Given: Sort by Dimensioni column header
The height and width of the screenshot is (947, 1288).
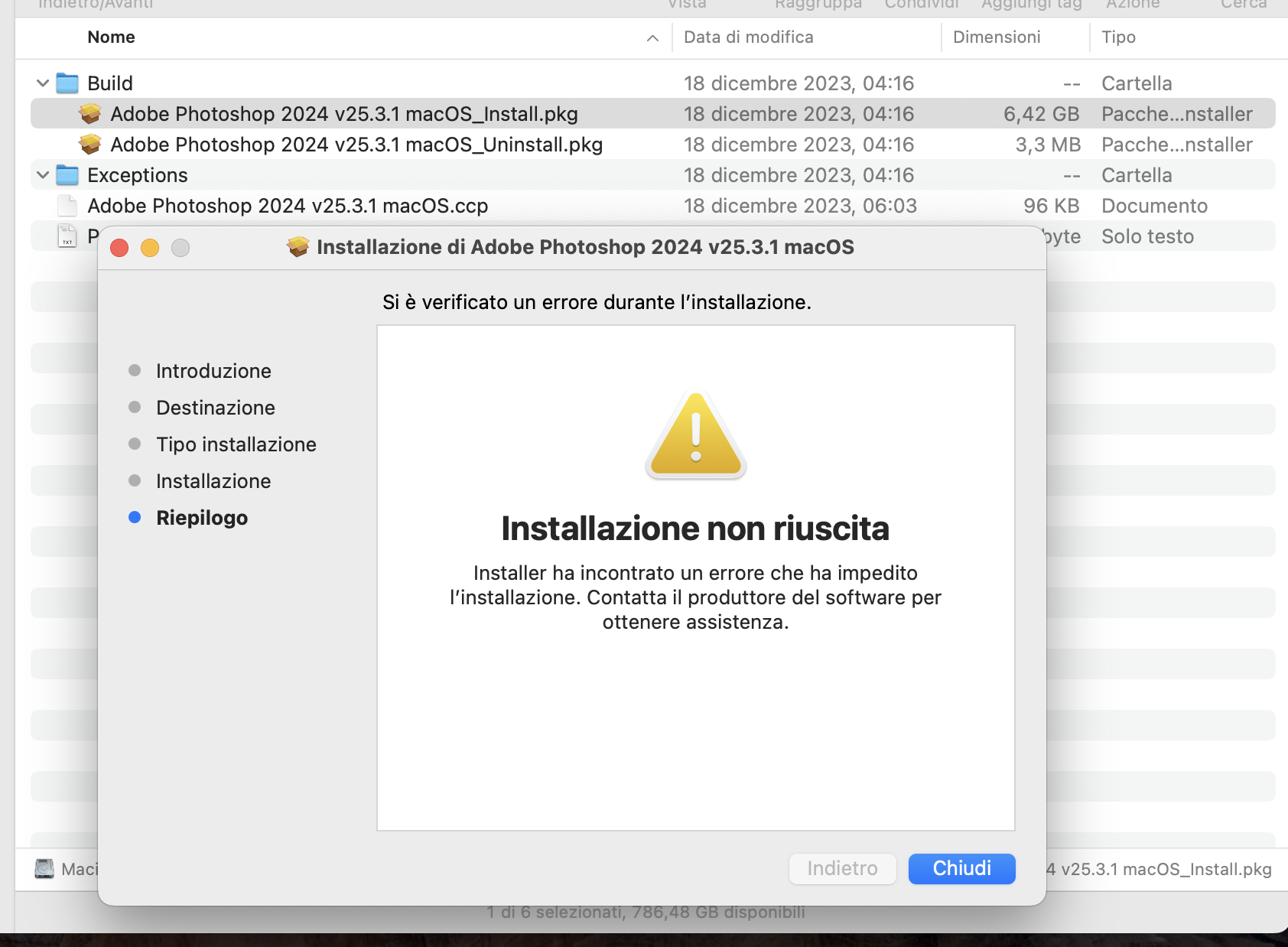Looking at the screenshot, I should pyautogui.click(x=997, y=37).
